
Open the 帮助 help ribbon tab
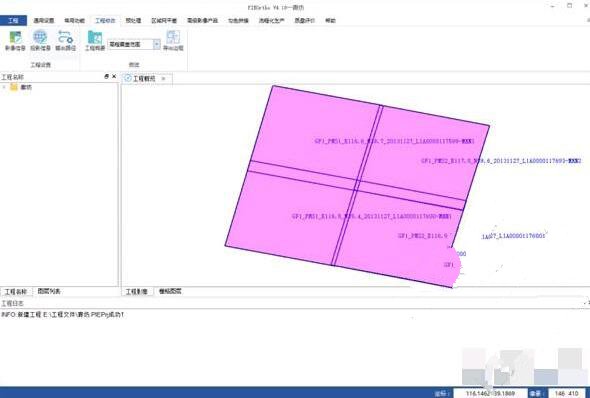point(330,21)
